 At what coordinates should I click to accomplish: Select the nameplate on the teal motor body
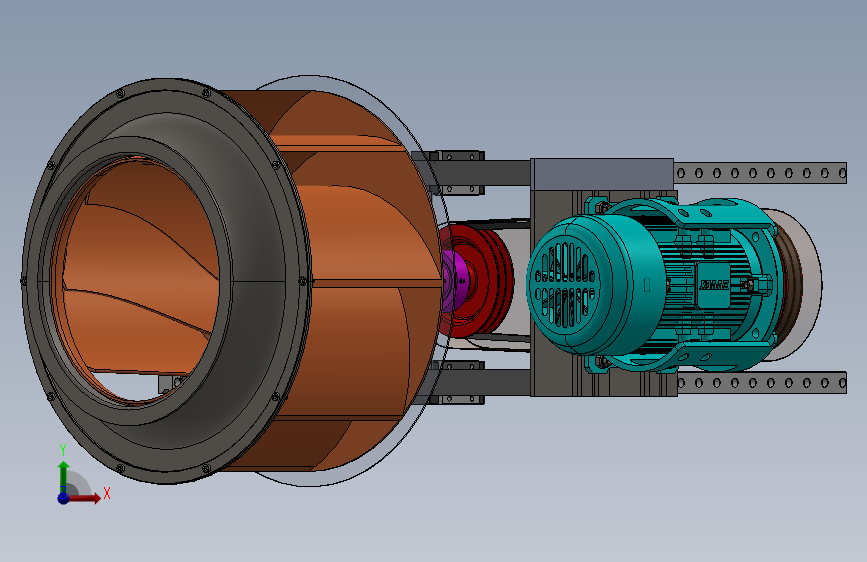714,285
